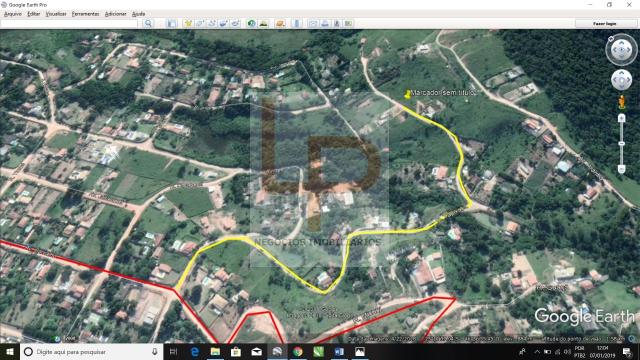Click the search magnifier icon
The width and height of the screenshot is (640, 360).
point(148,24)
